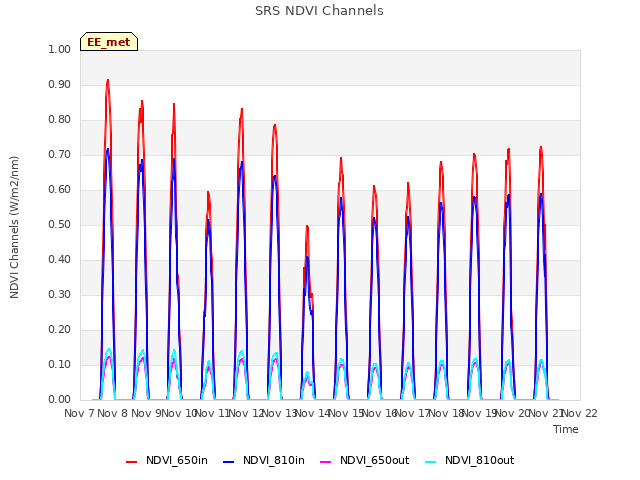
Task: Toggle the NDVI_810out legend entry
Action: tap(469, 460)
